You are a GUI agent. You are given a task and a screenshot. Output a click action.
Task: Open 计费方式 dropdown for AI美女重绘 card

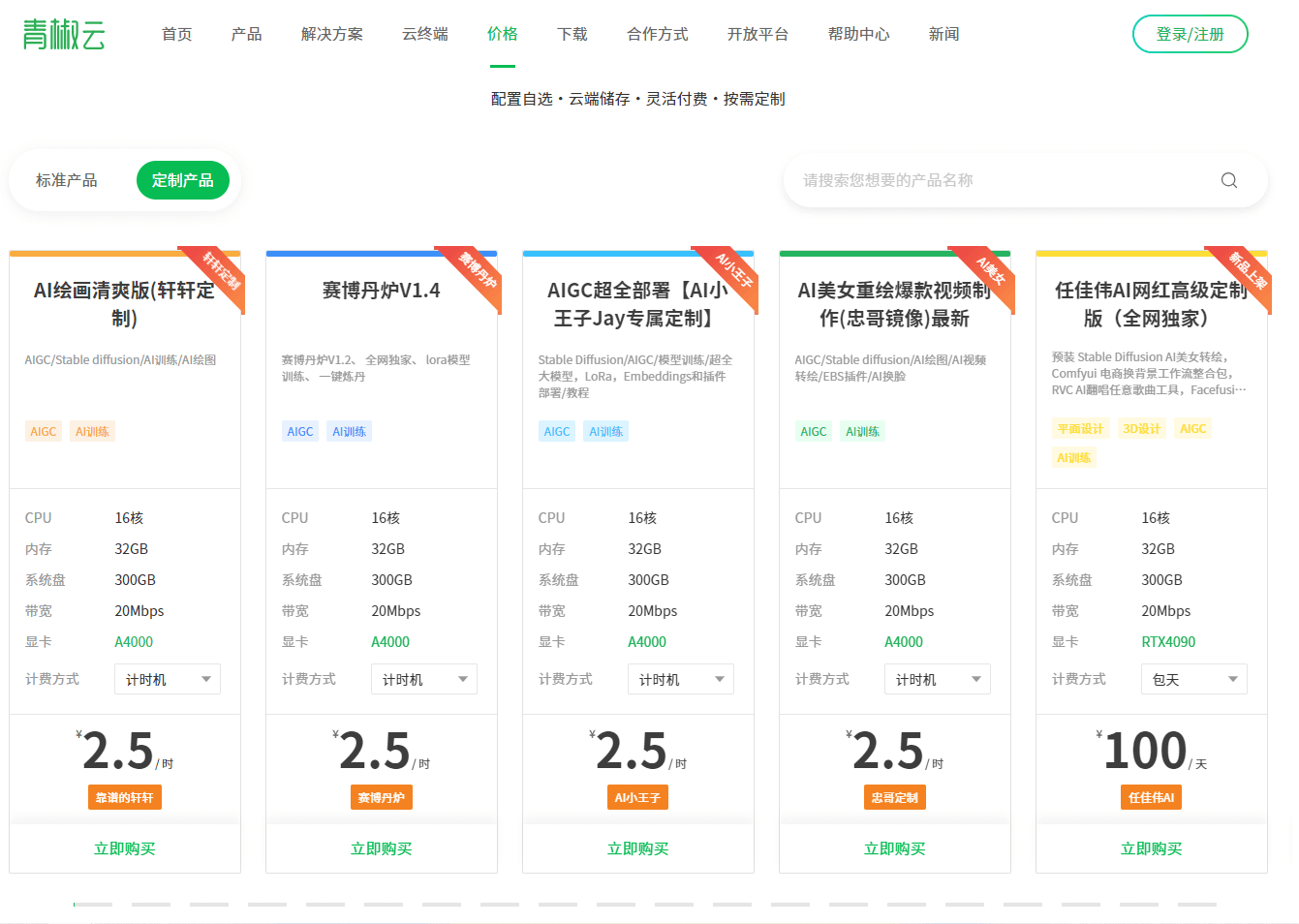tap(938, 679)
